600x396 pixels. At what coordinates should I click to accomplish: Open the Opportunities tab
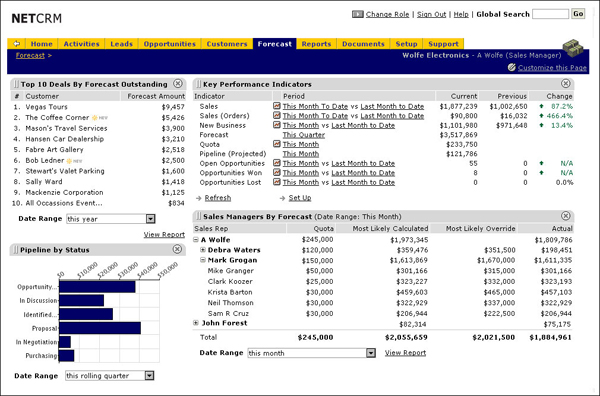click(x=170, y=44)
